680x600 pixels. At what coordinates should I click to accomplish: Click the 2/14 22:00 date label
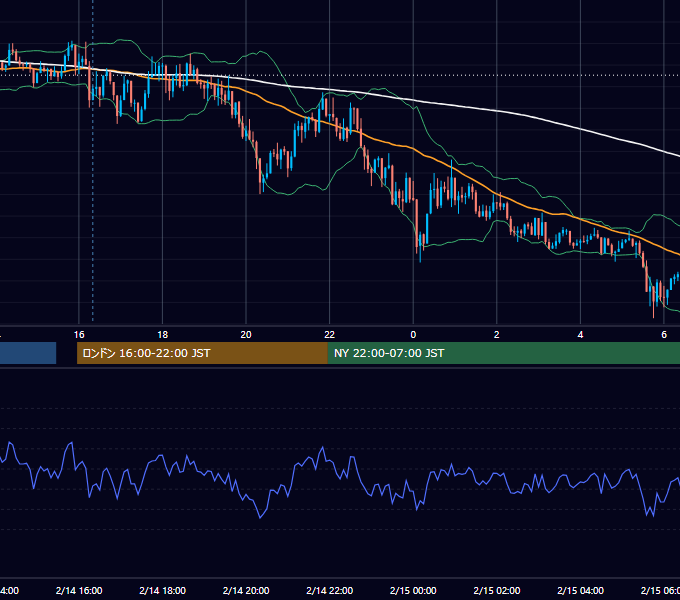pos(330,590)
